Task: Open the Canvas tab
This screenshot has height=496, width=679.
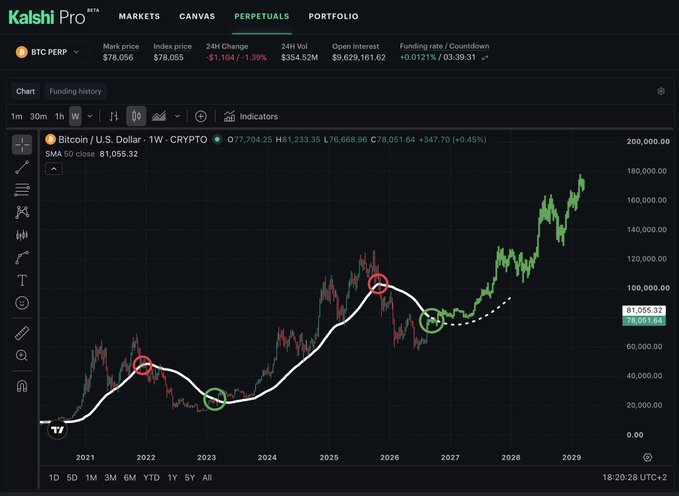Action: coord(197,16)
